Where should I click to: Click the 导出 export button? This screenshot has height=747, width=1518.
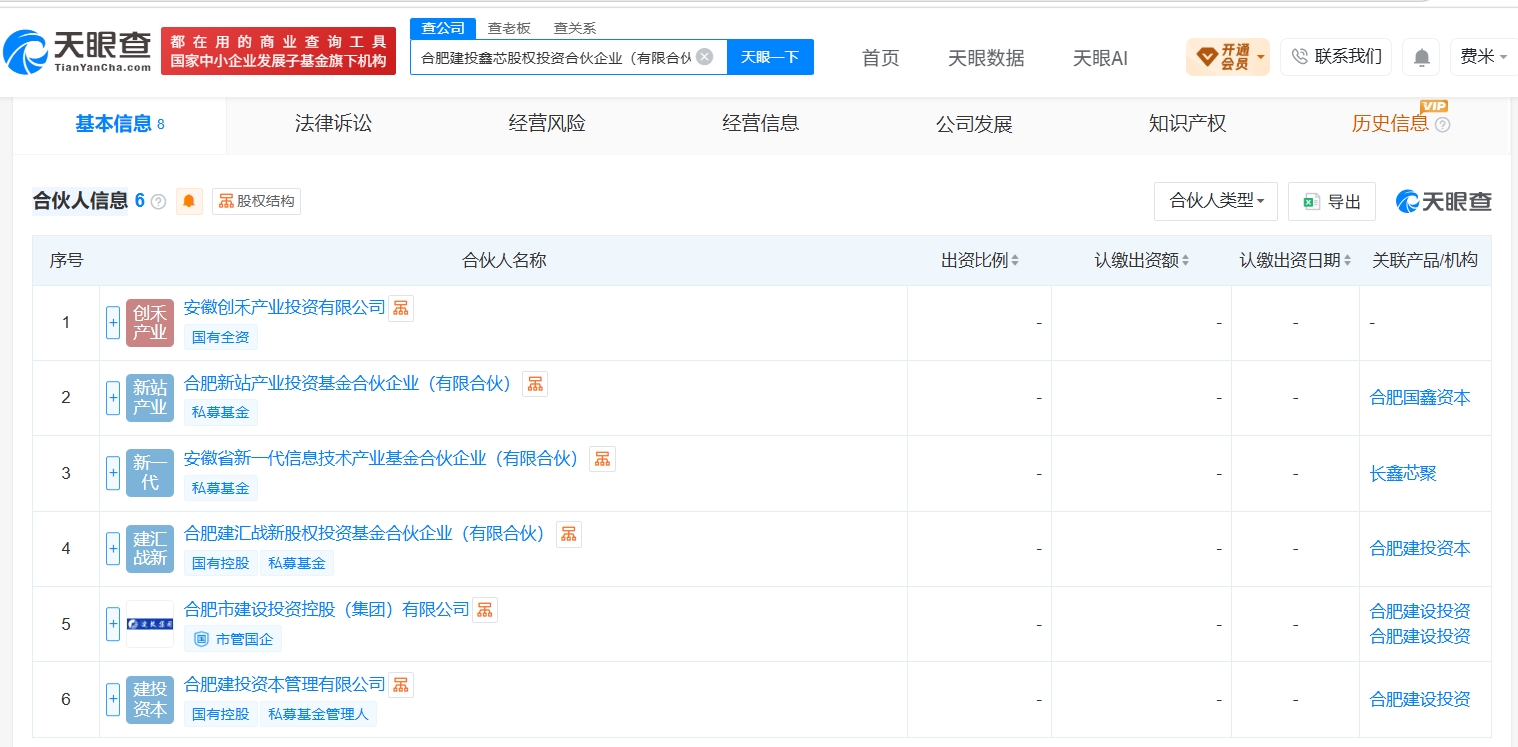click(1332, 202)
